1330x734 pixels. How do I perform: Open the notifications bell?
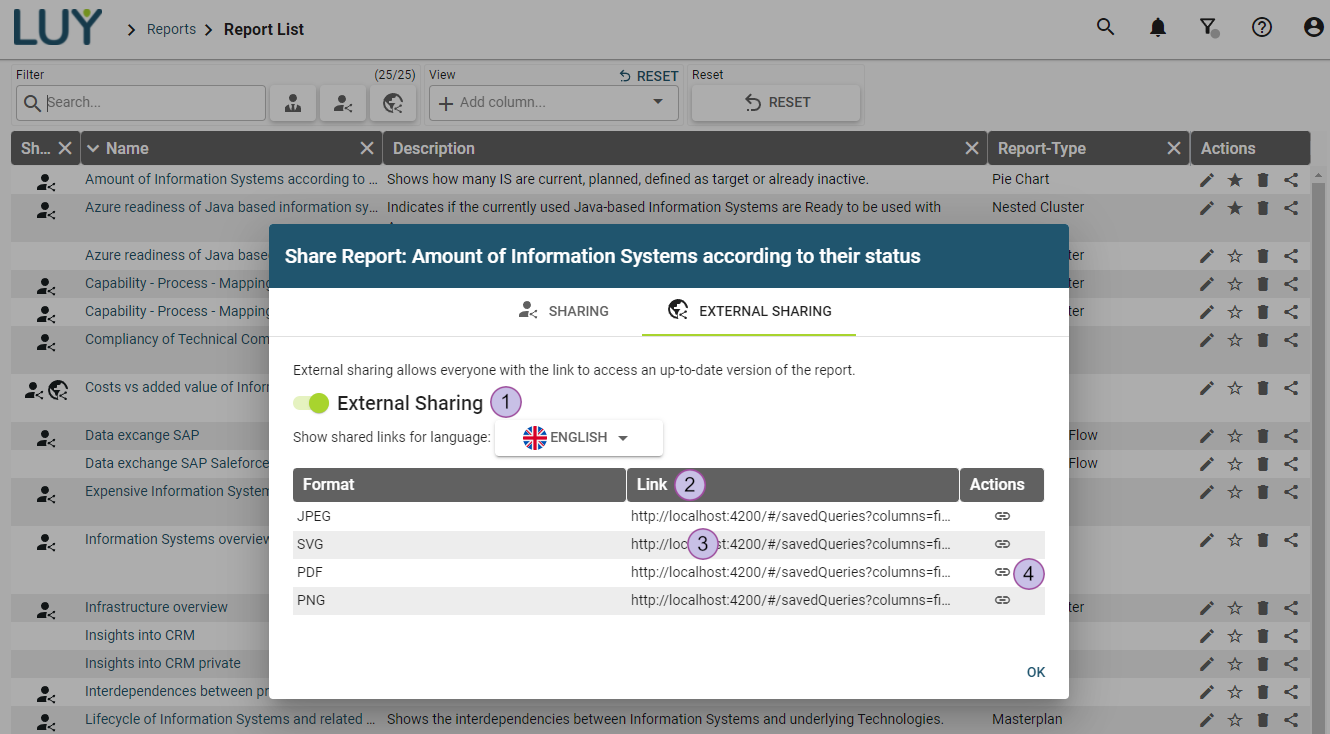(1158, 28)
